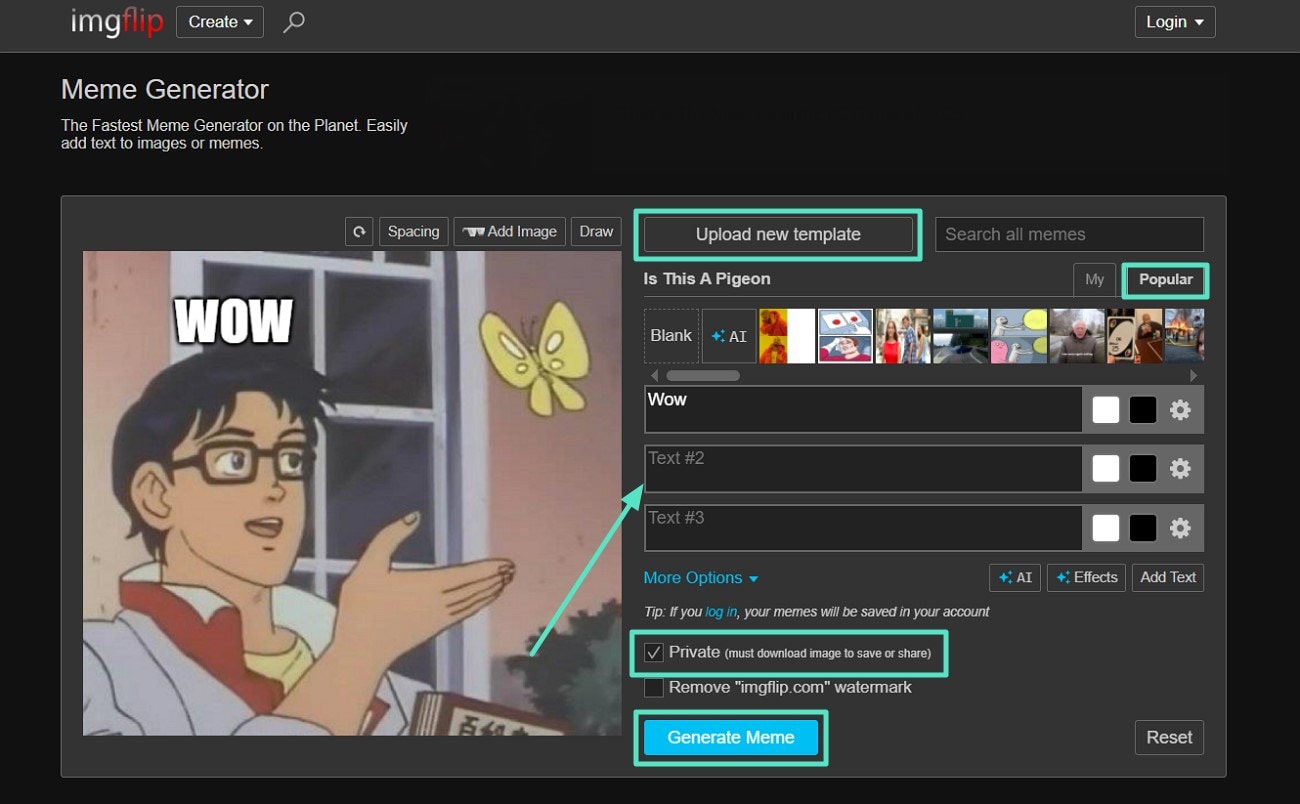This screenshot has width=1300, height=804.
Task: Click the first text box containing Wow
Action: [x=863, y=409]
